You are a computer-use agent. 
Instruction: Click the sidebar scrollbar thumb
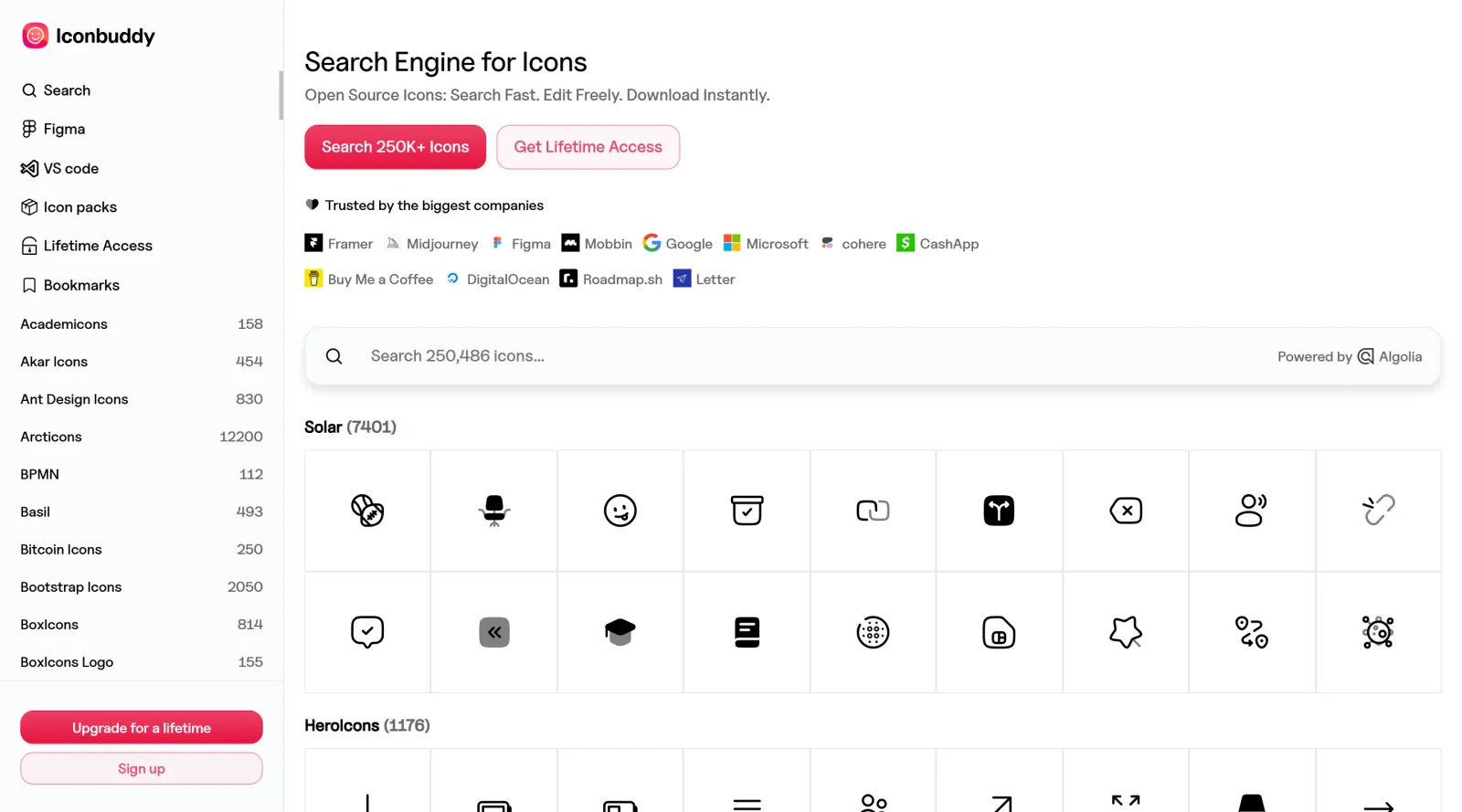[x=281, y=95]
